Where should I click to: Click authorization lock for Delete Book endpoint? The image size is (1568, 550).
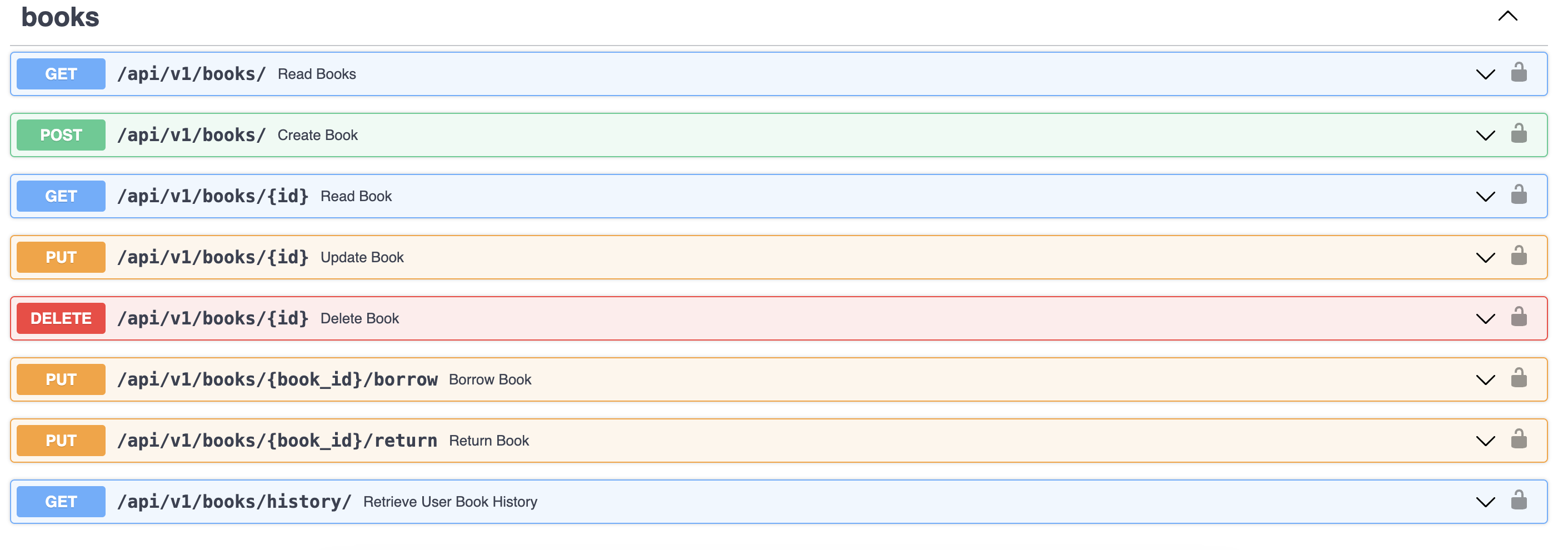coord(1519,317)
